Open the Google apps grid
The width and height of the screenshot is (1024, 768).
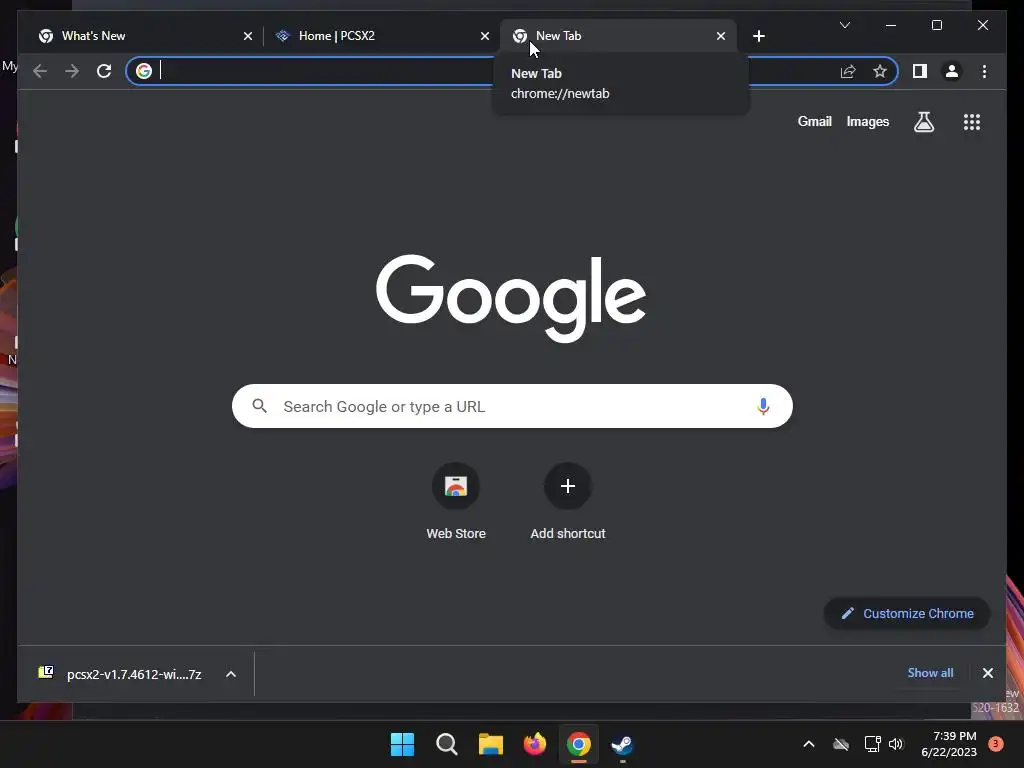[x=972, y=121]
